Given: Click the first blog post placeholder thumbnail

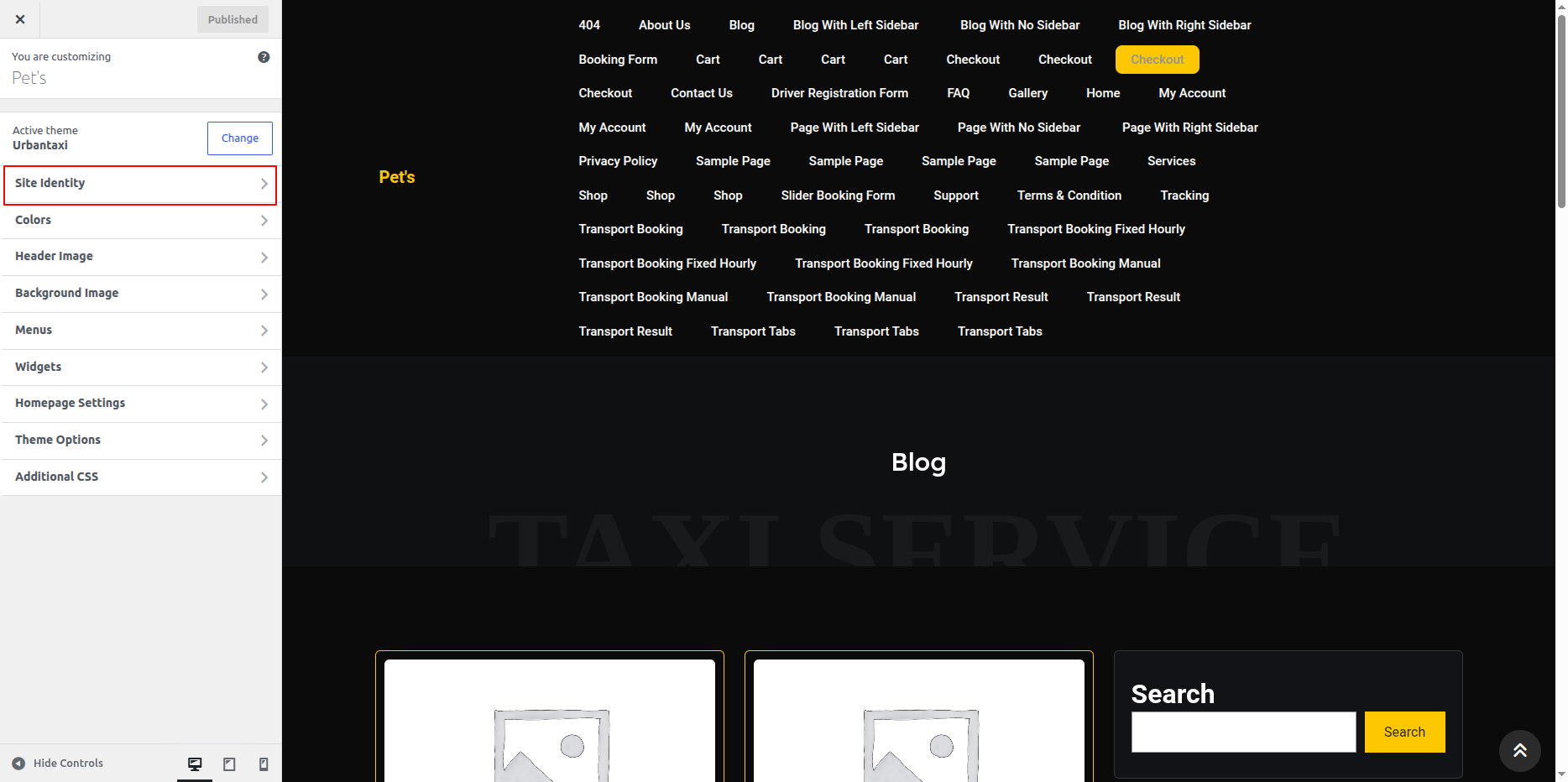Looking at the screenshot, I should (550, 721).
